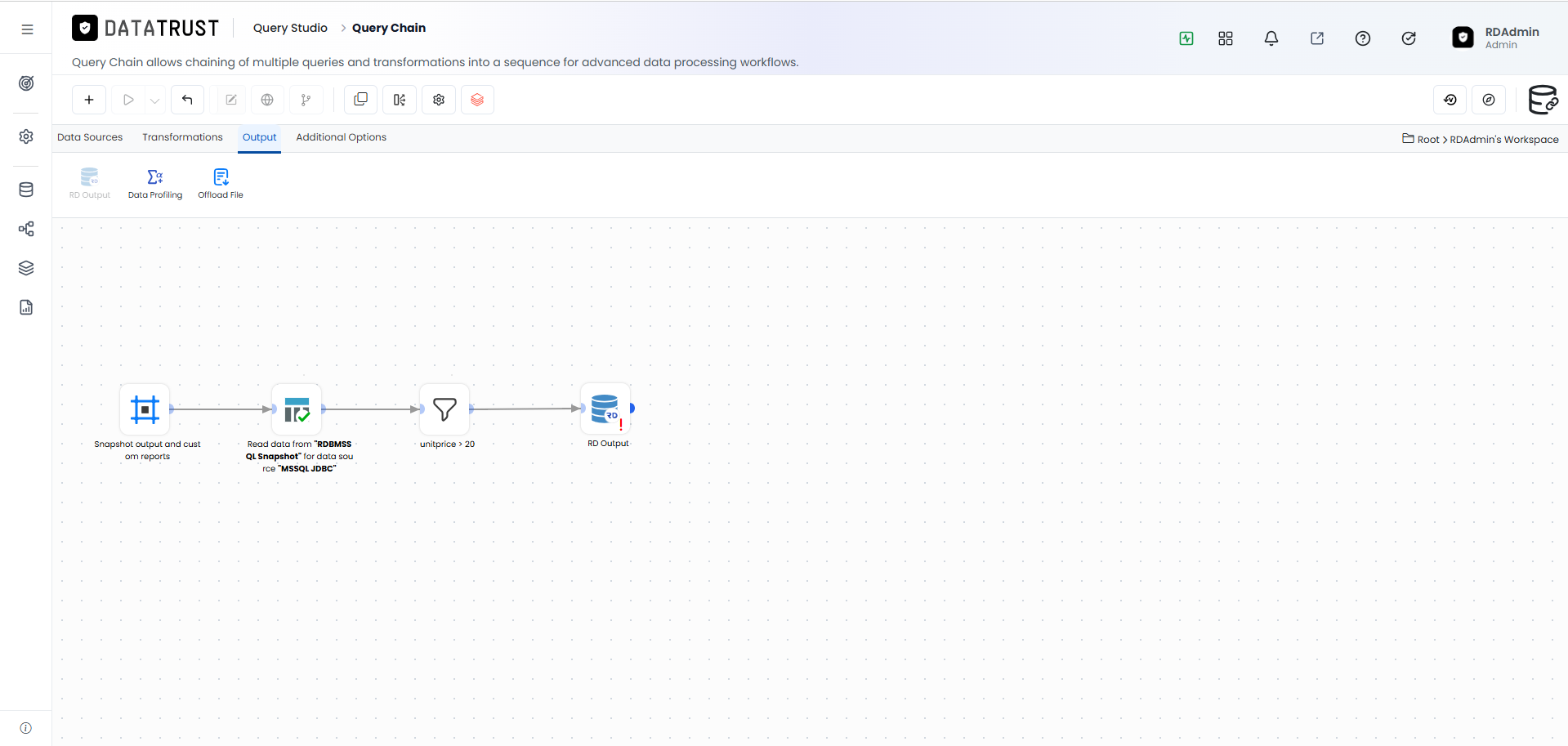Open the hamburger menu in the sidebar

(x=27, y=29)
